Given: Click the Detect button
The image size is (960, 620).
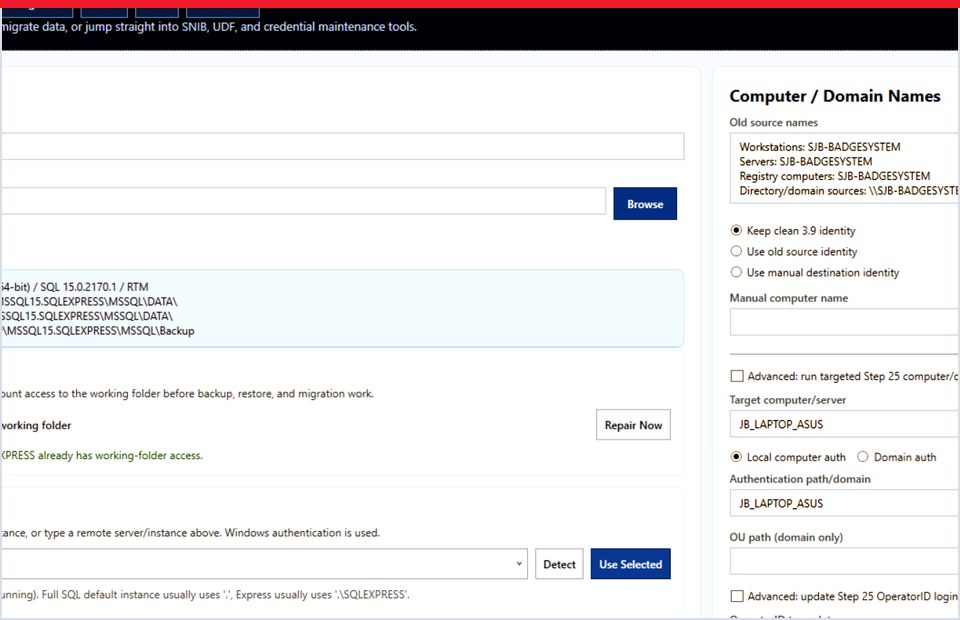Looking at the screenshot, I should point(559,564).
